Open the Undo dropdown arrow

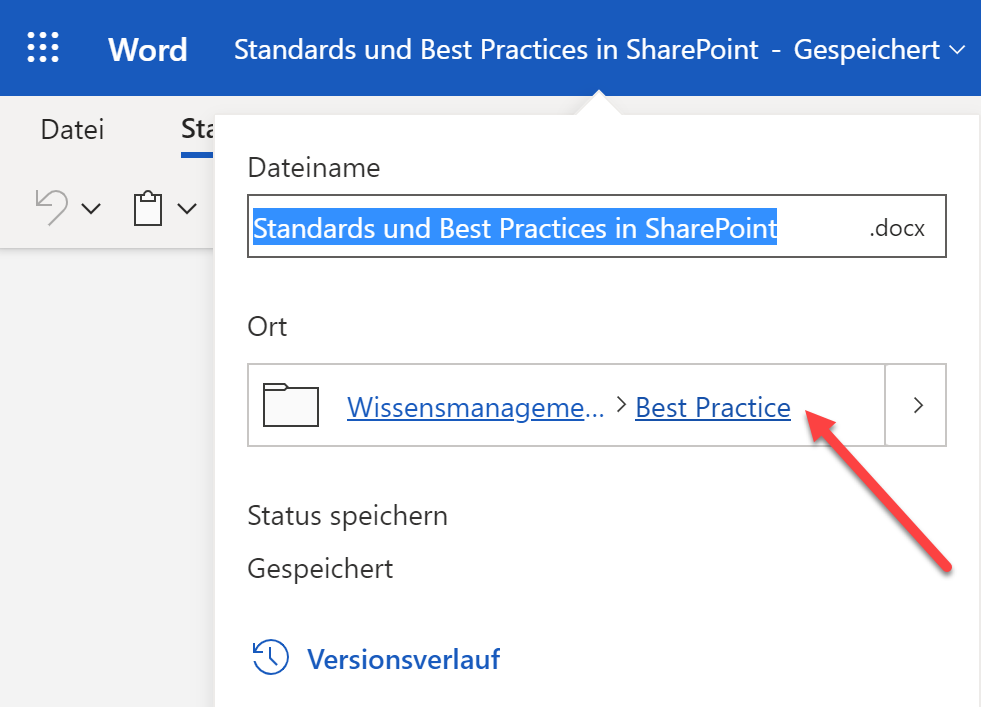(x=91, y=208)
